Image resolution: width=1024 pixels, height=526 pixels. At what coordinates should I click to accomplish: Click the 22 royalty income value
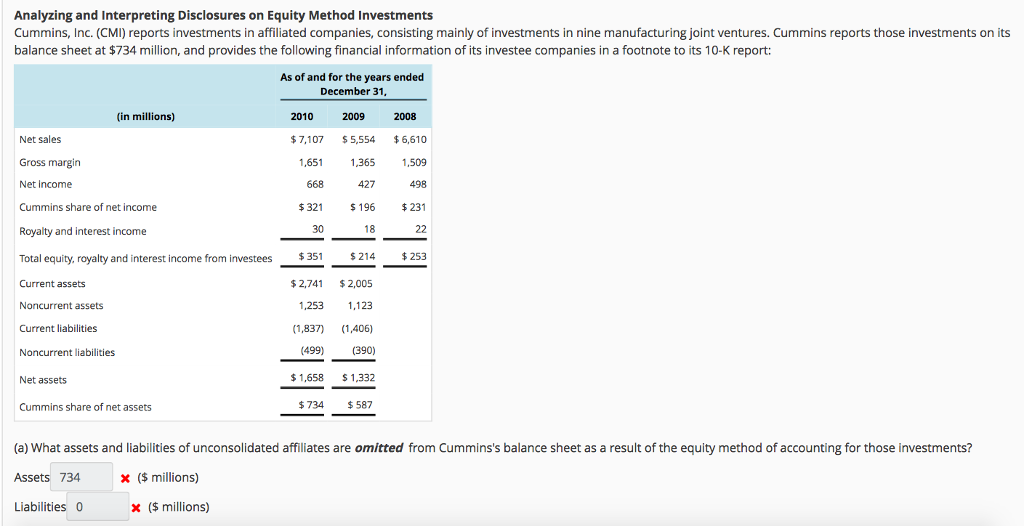click(x=421, y=229)
